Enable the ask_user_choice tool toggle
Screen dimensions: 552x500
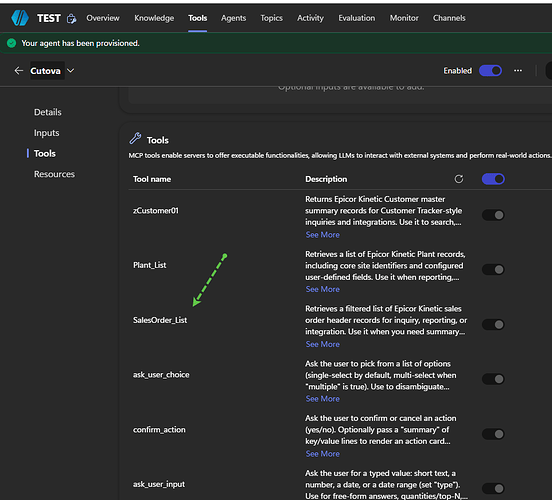click(x=493, y=379)
